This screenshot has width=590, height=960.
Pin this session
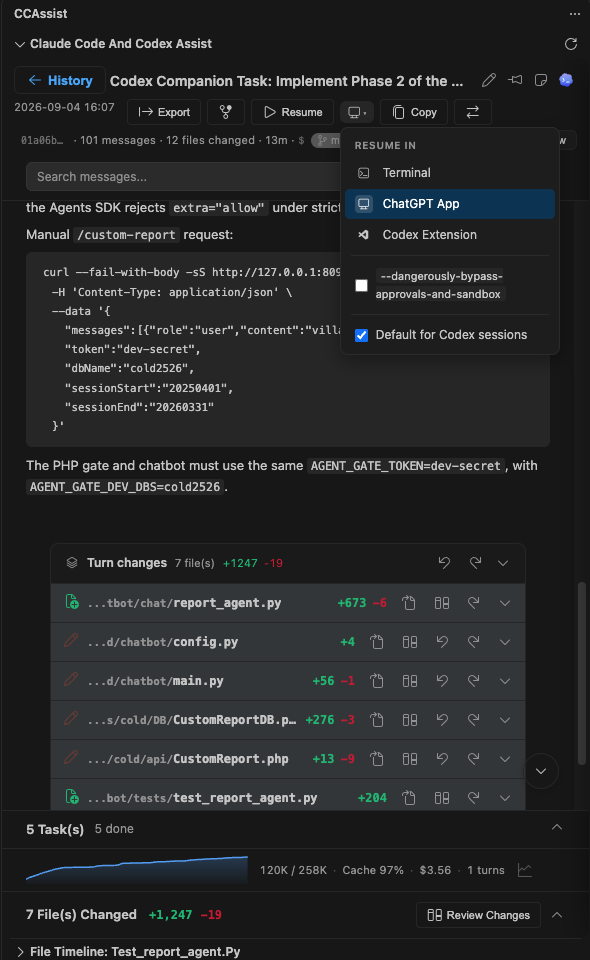[x=515, y=80]
